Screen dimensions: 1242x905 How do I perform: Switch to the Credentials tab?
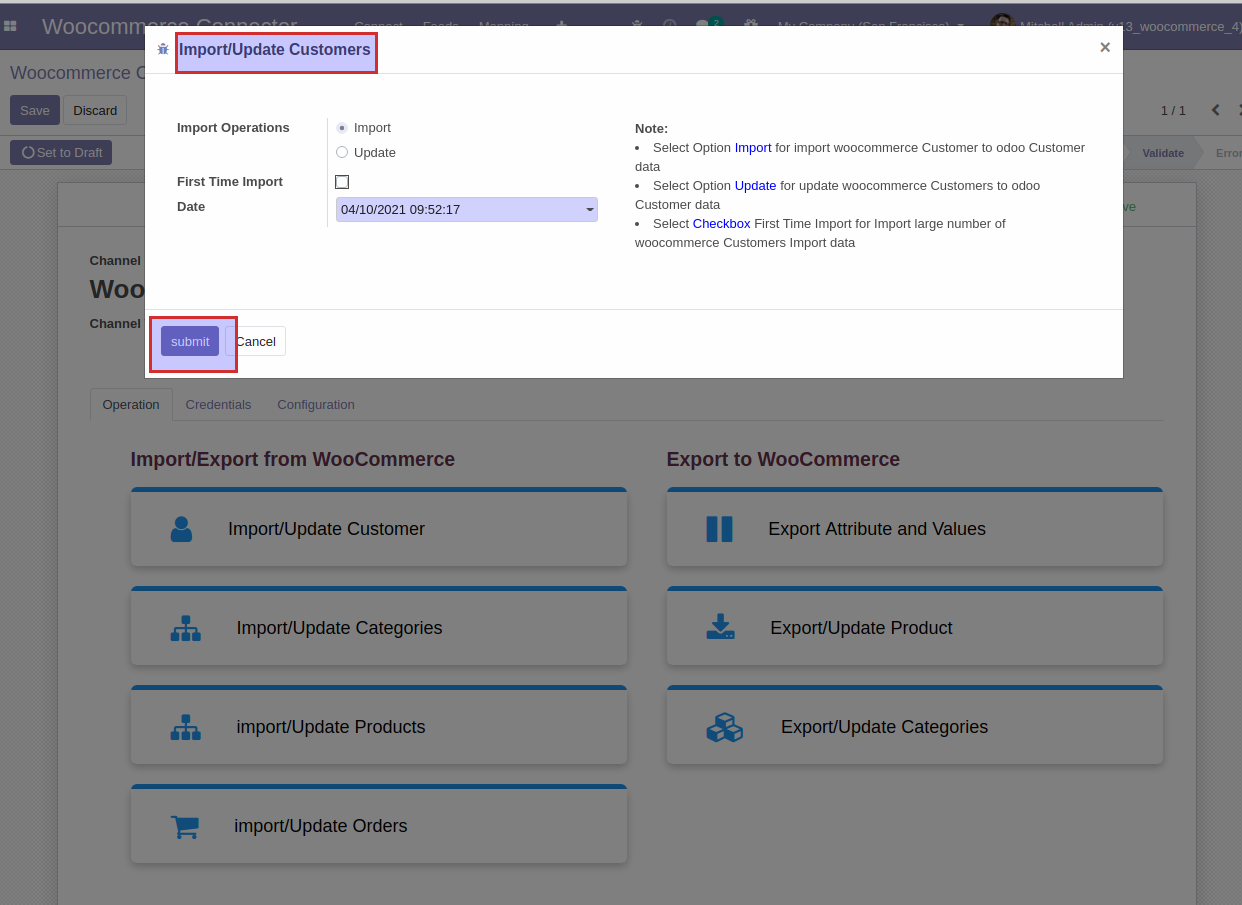click(x=218, y=405)
